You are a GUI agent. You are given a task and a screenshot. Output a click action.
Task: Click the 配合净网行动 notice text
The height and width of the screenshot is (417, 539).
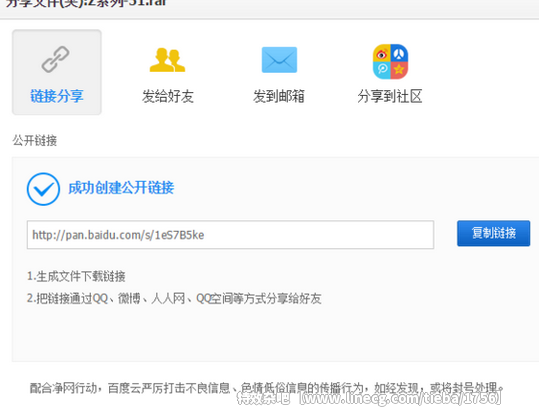pos(267,388)
